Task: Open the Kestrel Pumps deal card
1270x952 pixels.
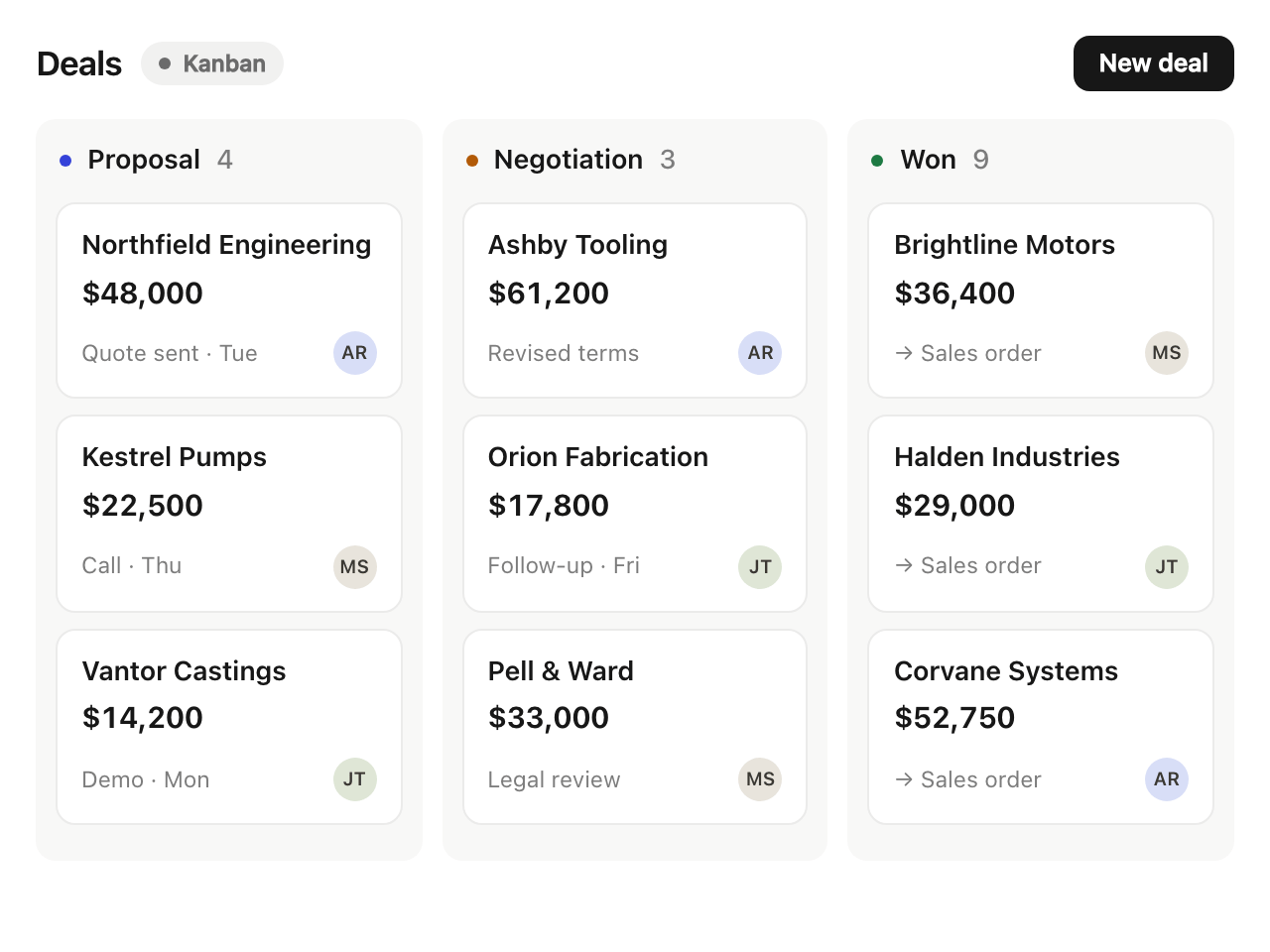Action: [229, 514]
